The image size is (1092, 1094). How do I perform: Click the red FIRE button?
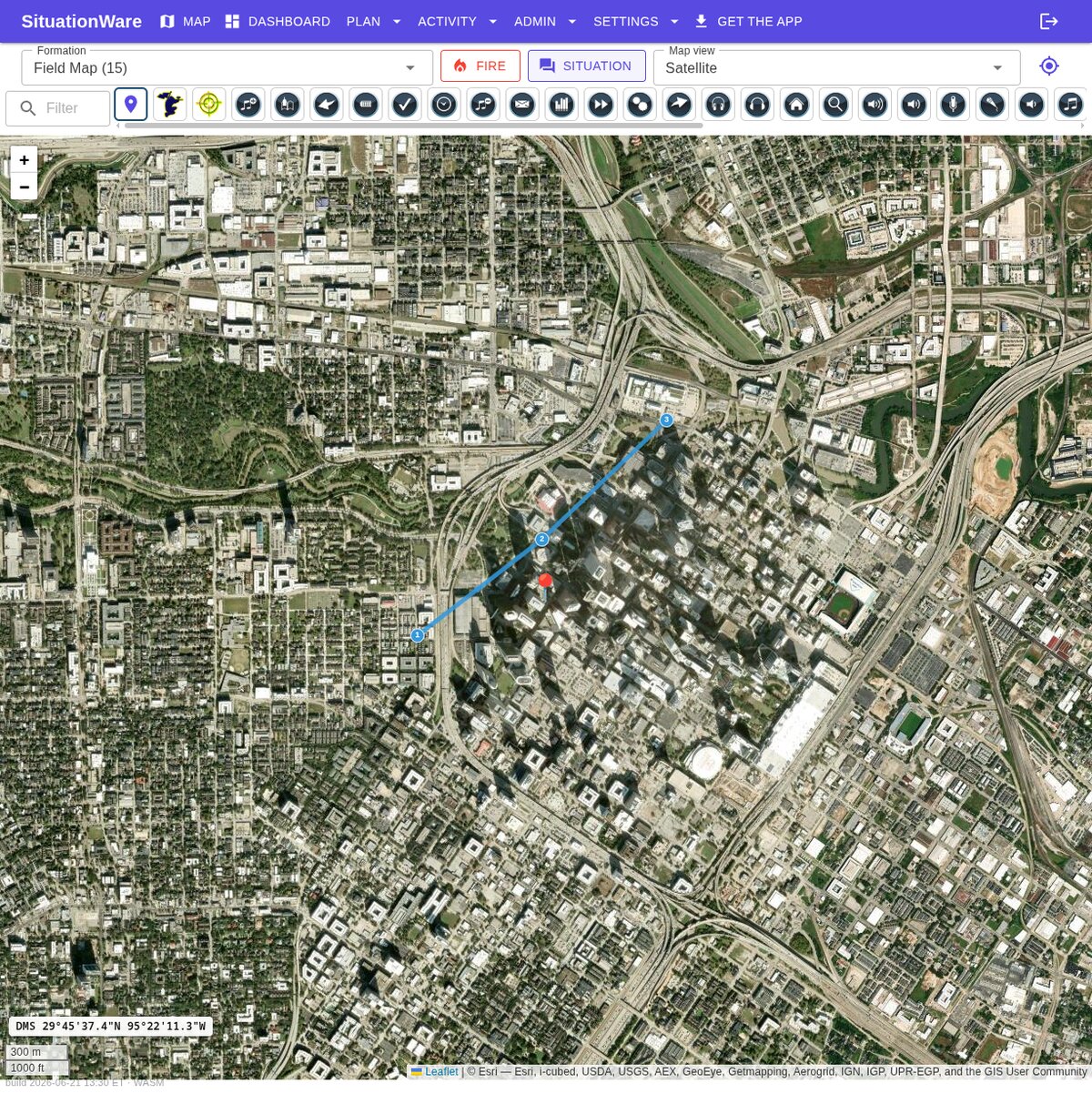pyautogui.click(x=480, y=66)
